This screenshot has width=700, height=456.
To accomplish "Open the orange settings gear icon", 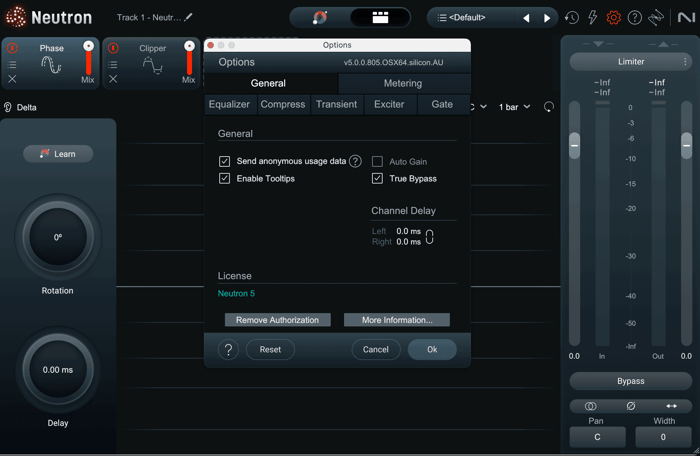I will point(613,17).
